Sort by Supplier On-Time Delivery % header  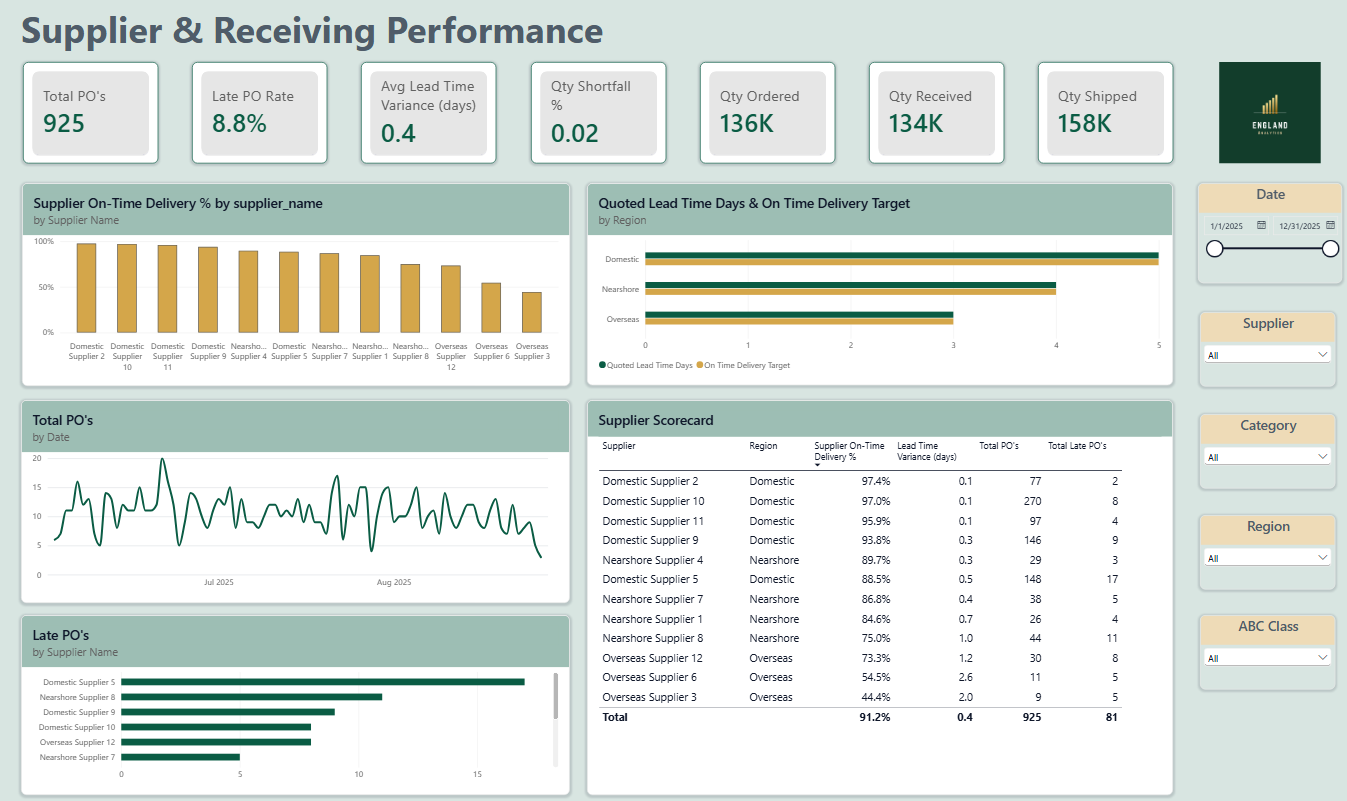pos(850,451)
